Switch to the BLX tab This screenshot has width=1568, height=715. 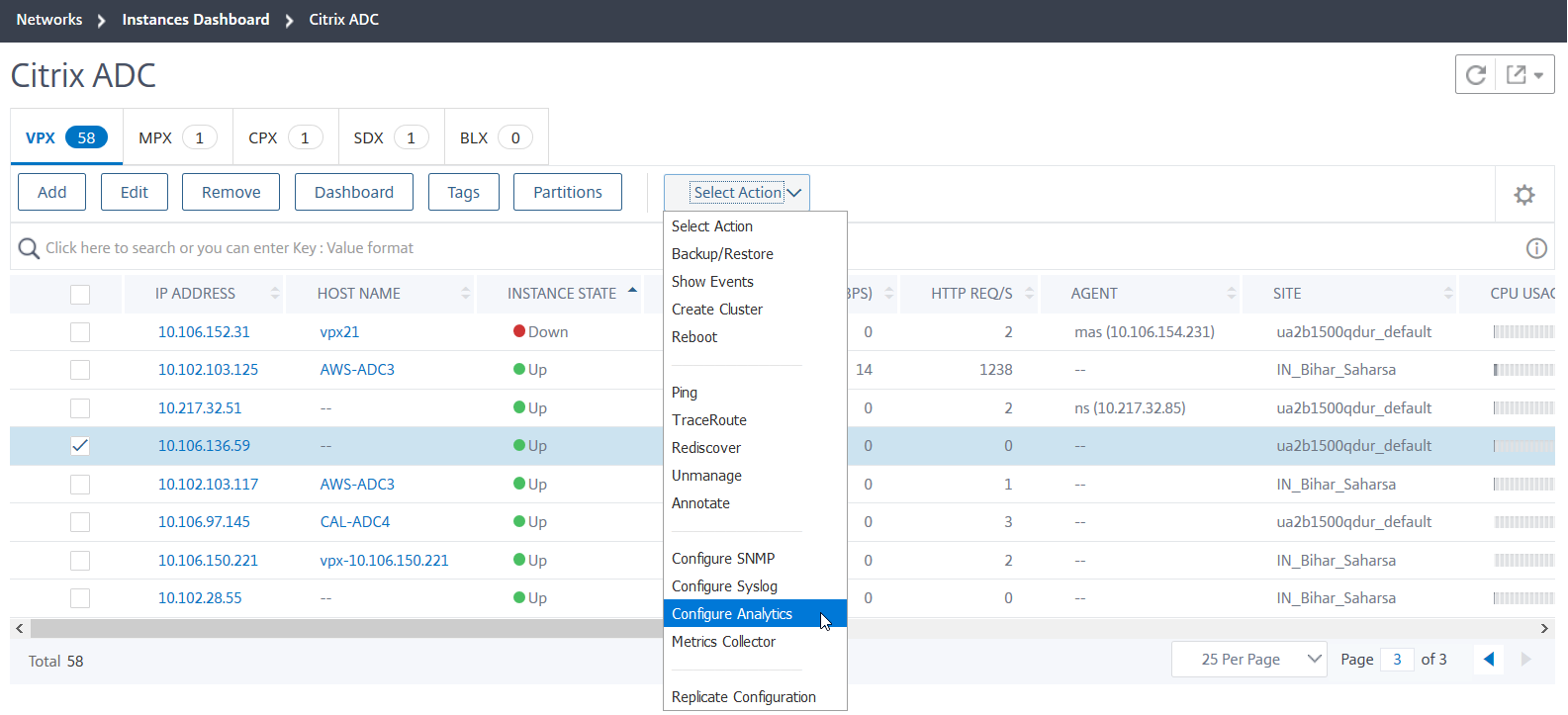(496, 137)
